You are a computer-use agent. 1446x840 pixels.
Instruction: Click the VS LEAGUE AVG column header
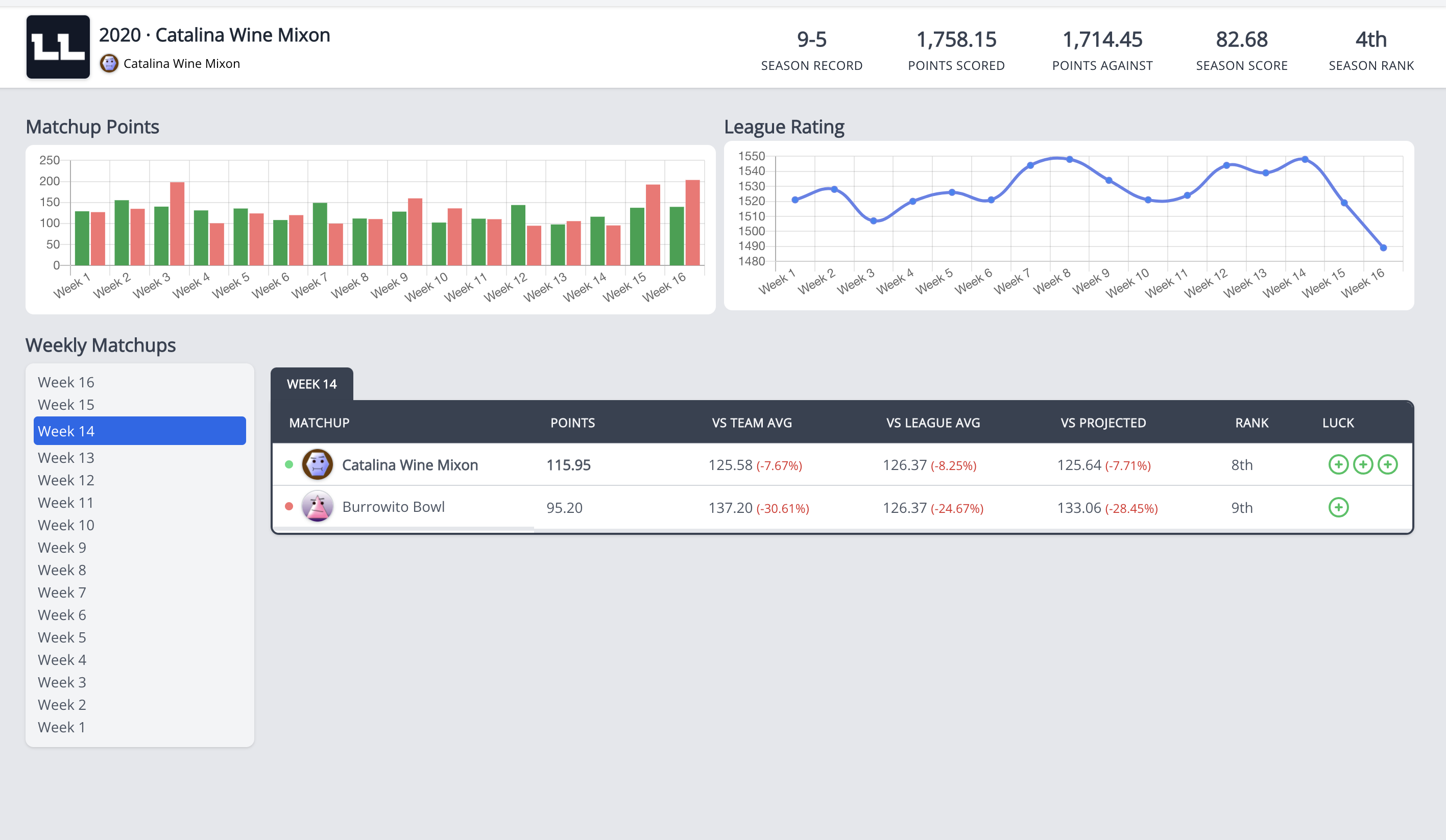[x=933, y=423]
